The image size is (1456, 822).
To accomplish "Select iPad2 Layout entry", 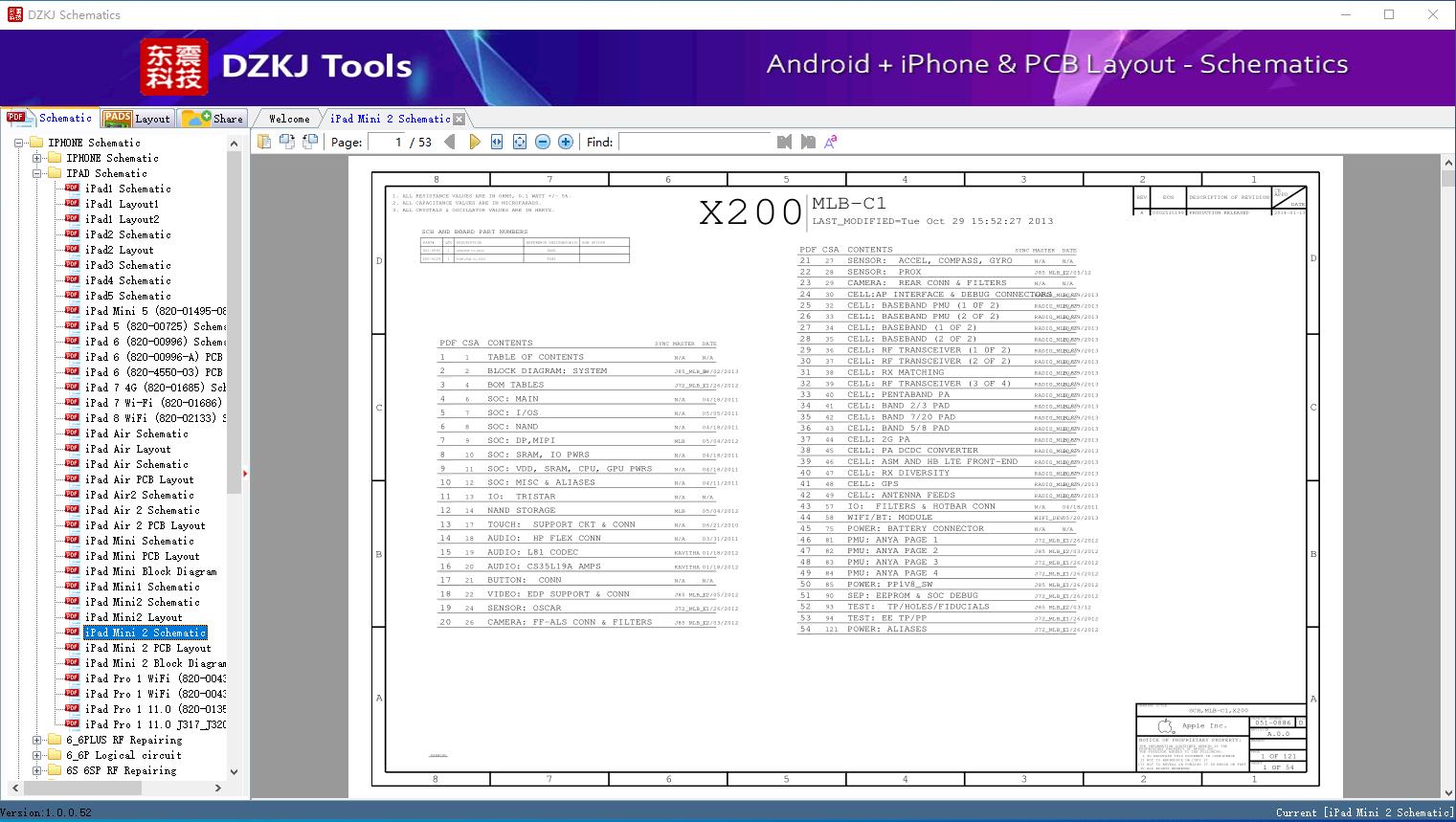I will pos(119,250).
